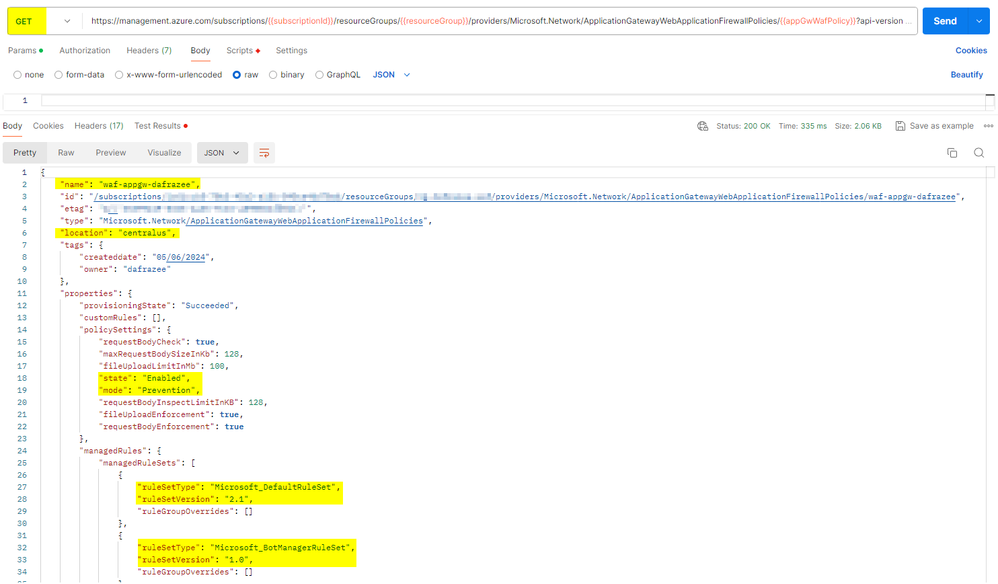Select the none body type radio
The width and height of the screenshot is (998, 584).
coord(18,74)
